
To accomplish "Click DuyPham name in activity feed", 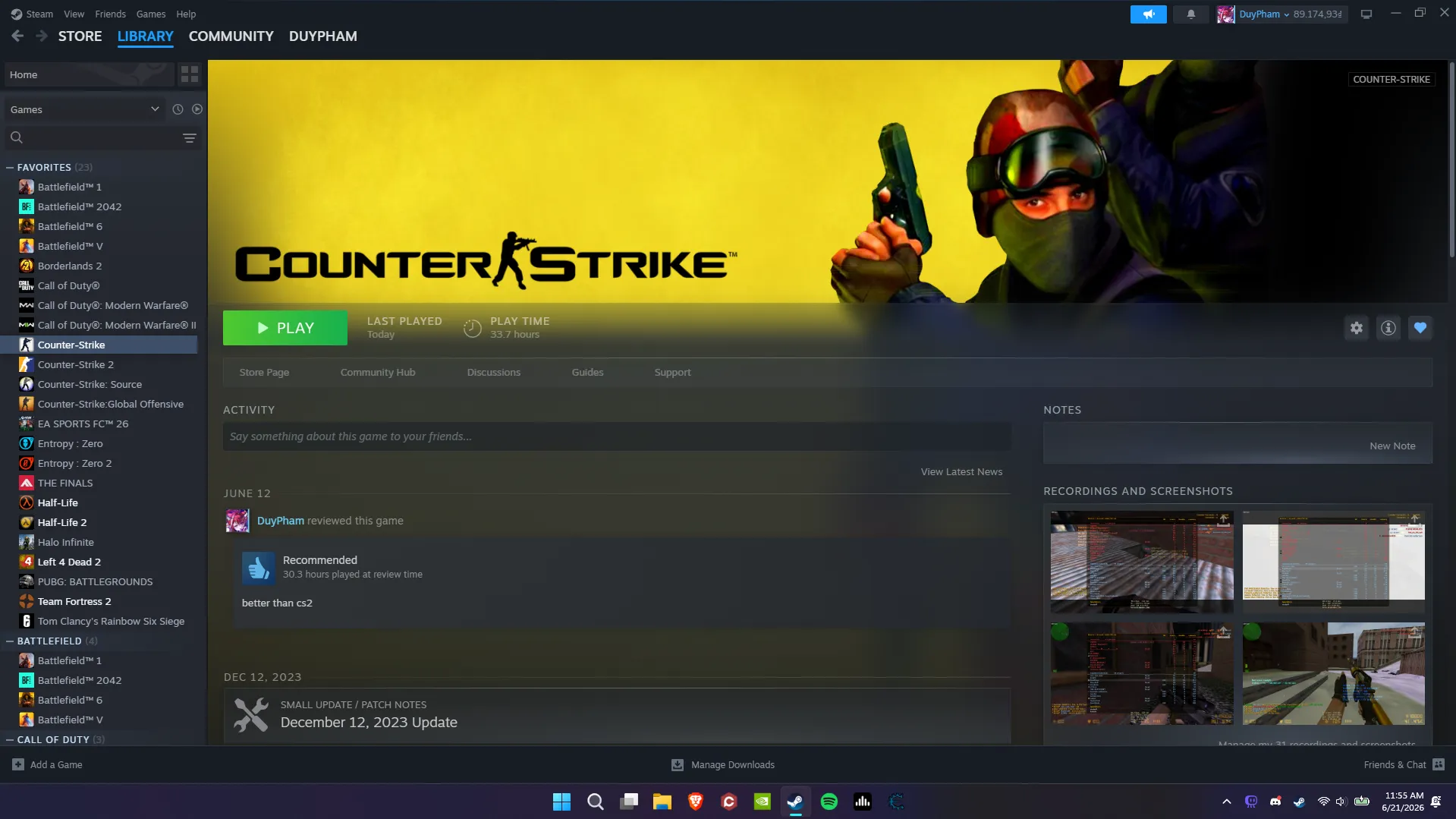I will (280, 521).
